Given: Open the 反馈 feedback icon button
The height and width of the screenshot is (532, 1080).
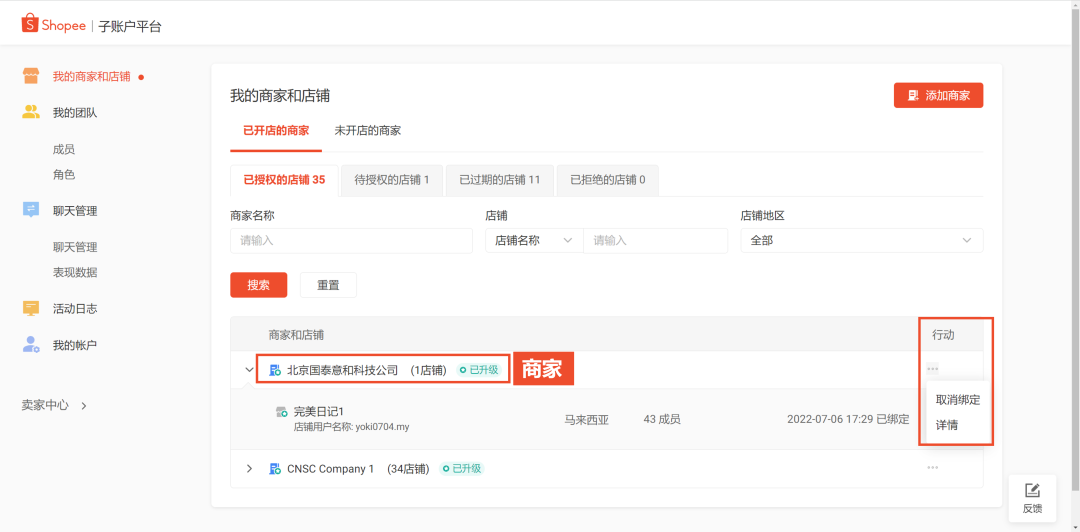Looking at the screenshot, I should click(x=1032, y=497).
